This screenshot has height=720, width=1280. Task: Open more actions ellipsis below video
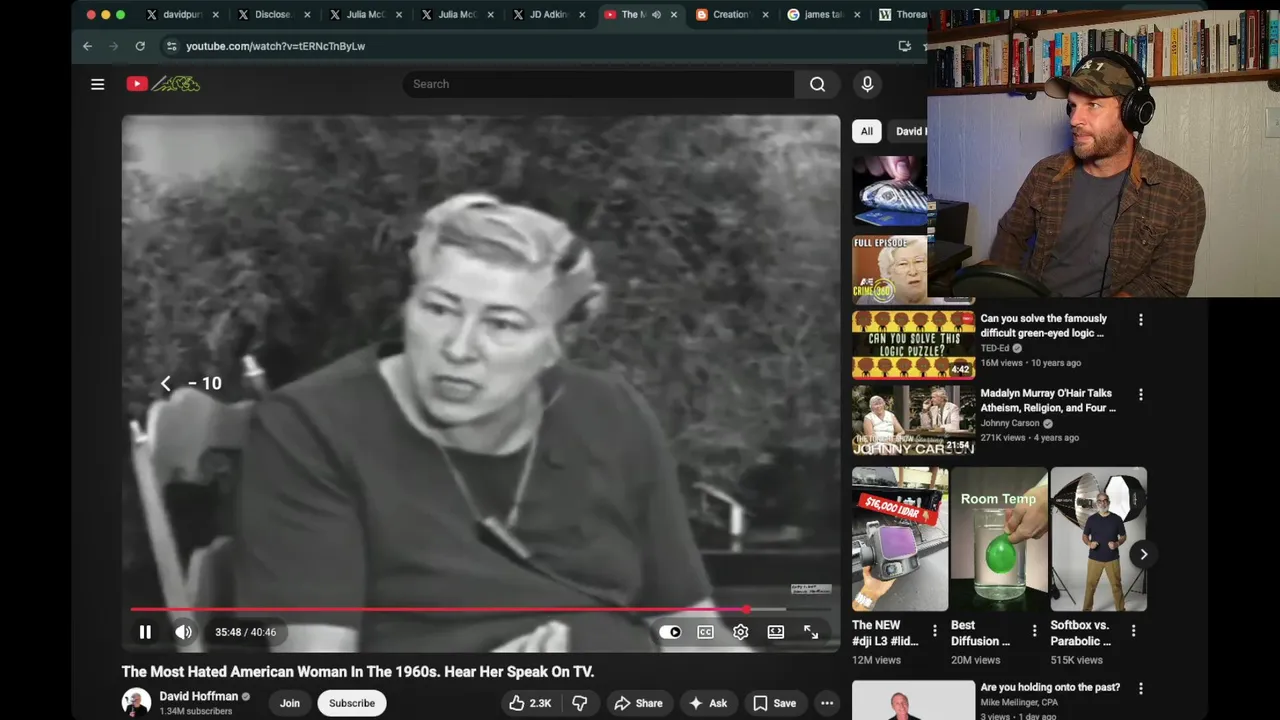[x=827, y=703]
